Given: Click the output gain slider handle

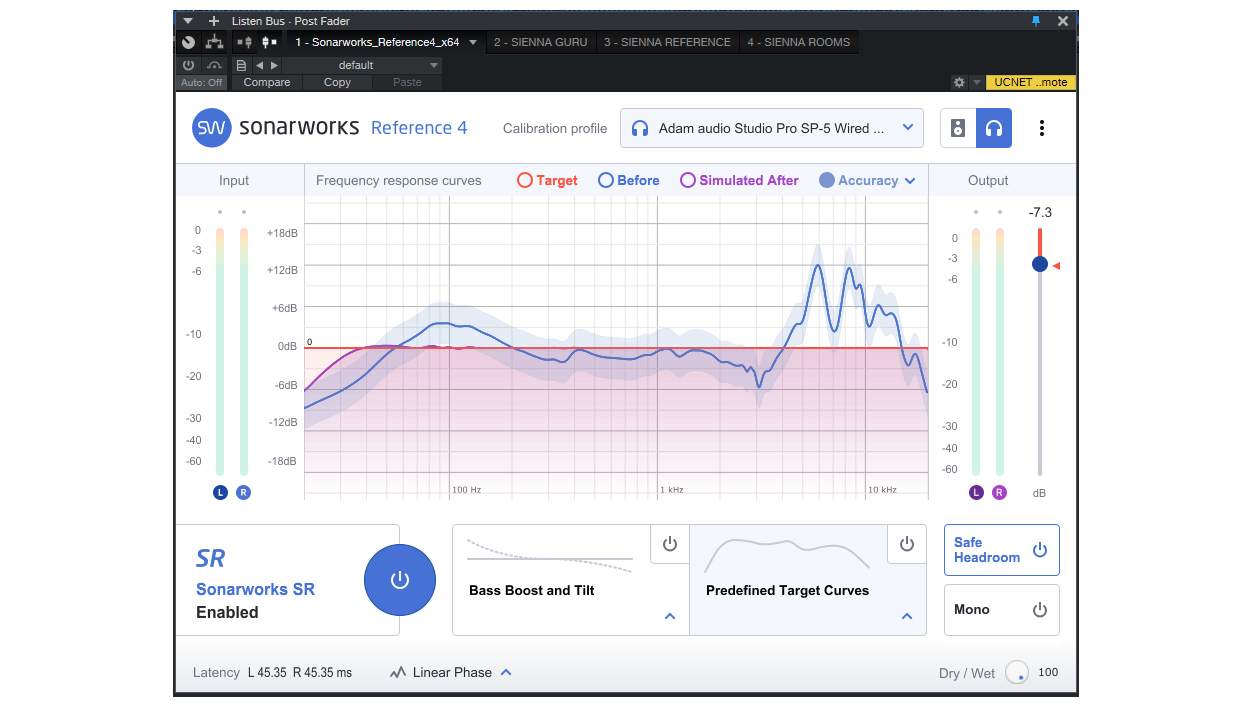Looking at the screenshot, I should pyautogui.click(x=1040, y=264).
